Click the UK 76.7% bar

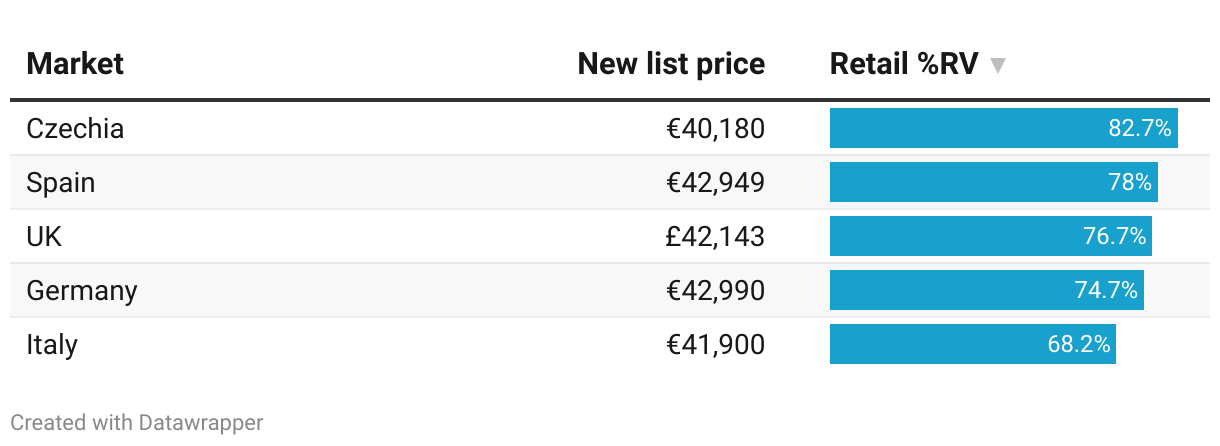pos(990,237)
